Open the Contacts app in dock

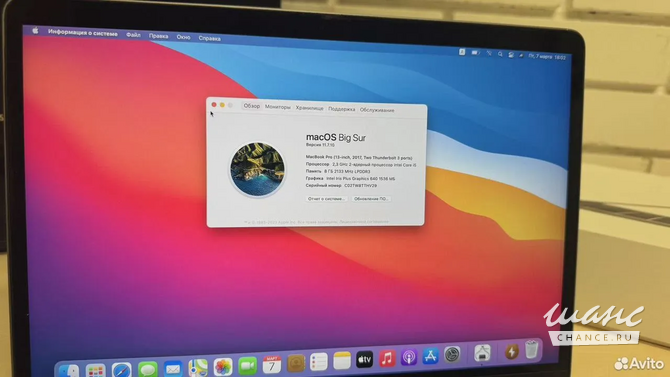[x=296, y=363]
